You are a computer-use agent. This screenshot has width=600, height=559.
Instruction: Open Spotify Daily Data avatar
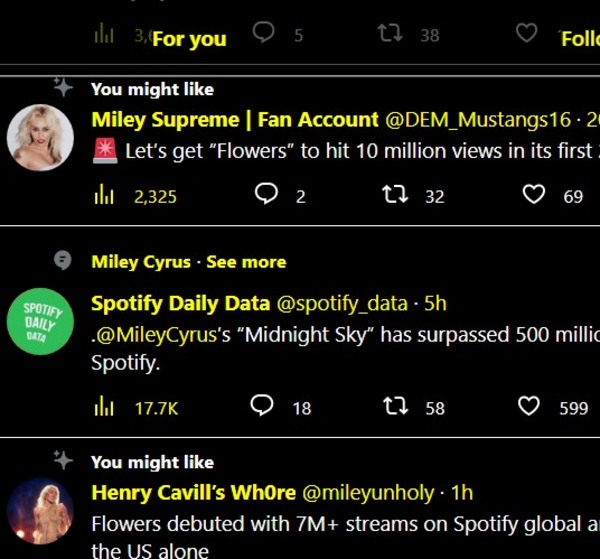pos(40,321)
